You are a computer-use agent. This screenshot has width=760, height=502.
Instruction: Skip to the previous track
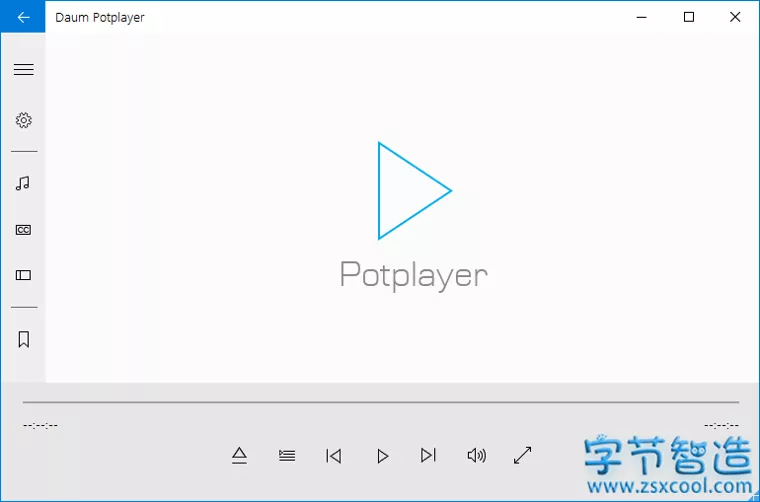point(333,455)
